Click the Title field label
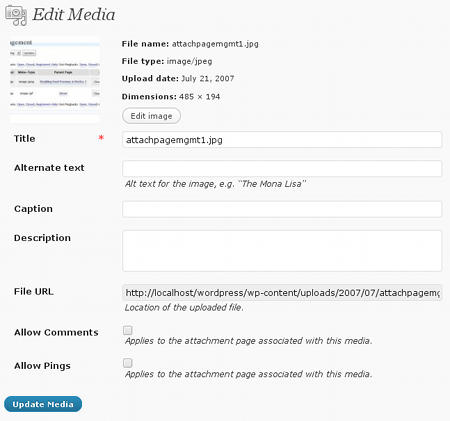The image size is (450, 421). click(x=24, y=138)
